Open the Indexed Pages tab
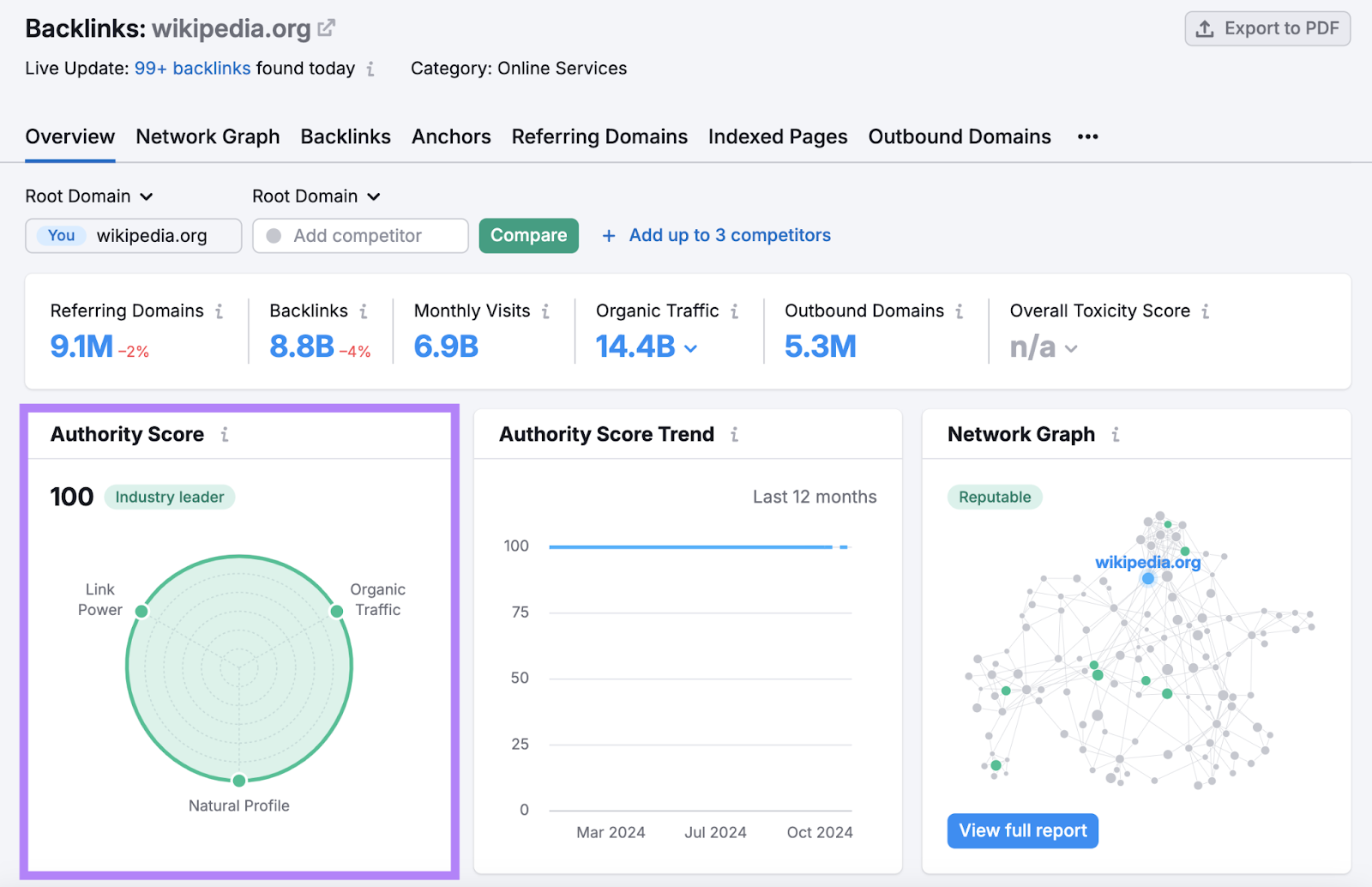 tap(777, 136)
